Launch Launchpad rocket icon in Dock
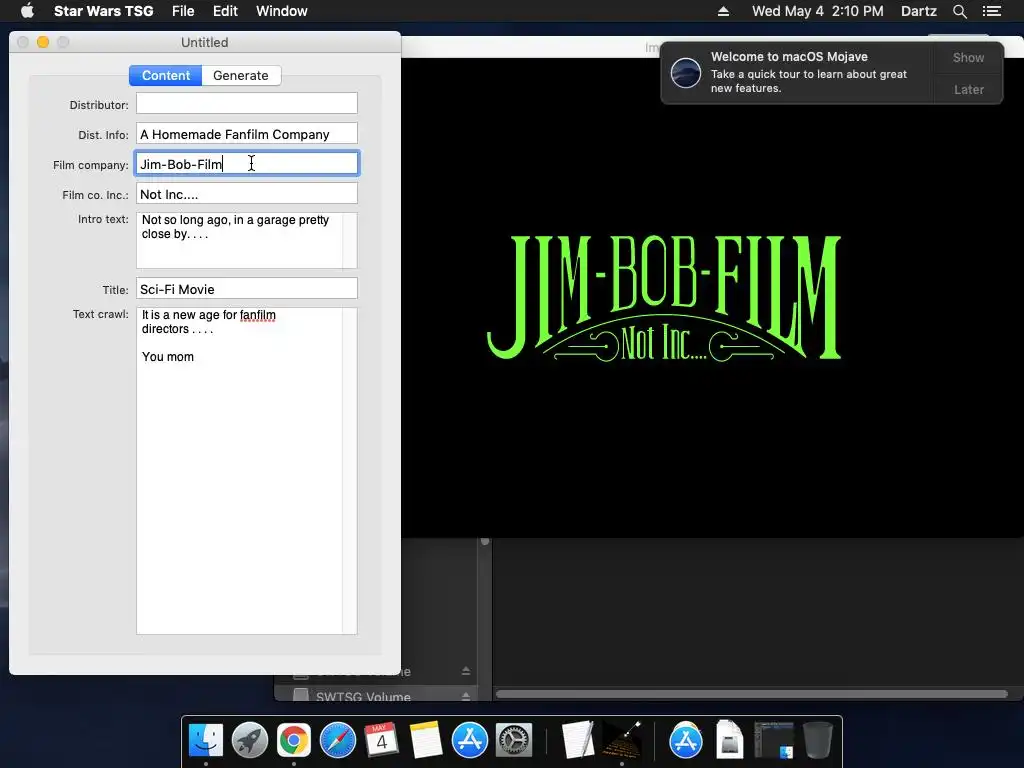This screenshot has width=1024, height=768. click(249, 740)
